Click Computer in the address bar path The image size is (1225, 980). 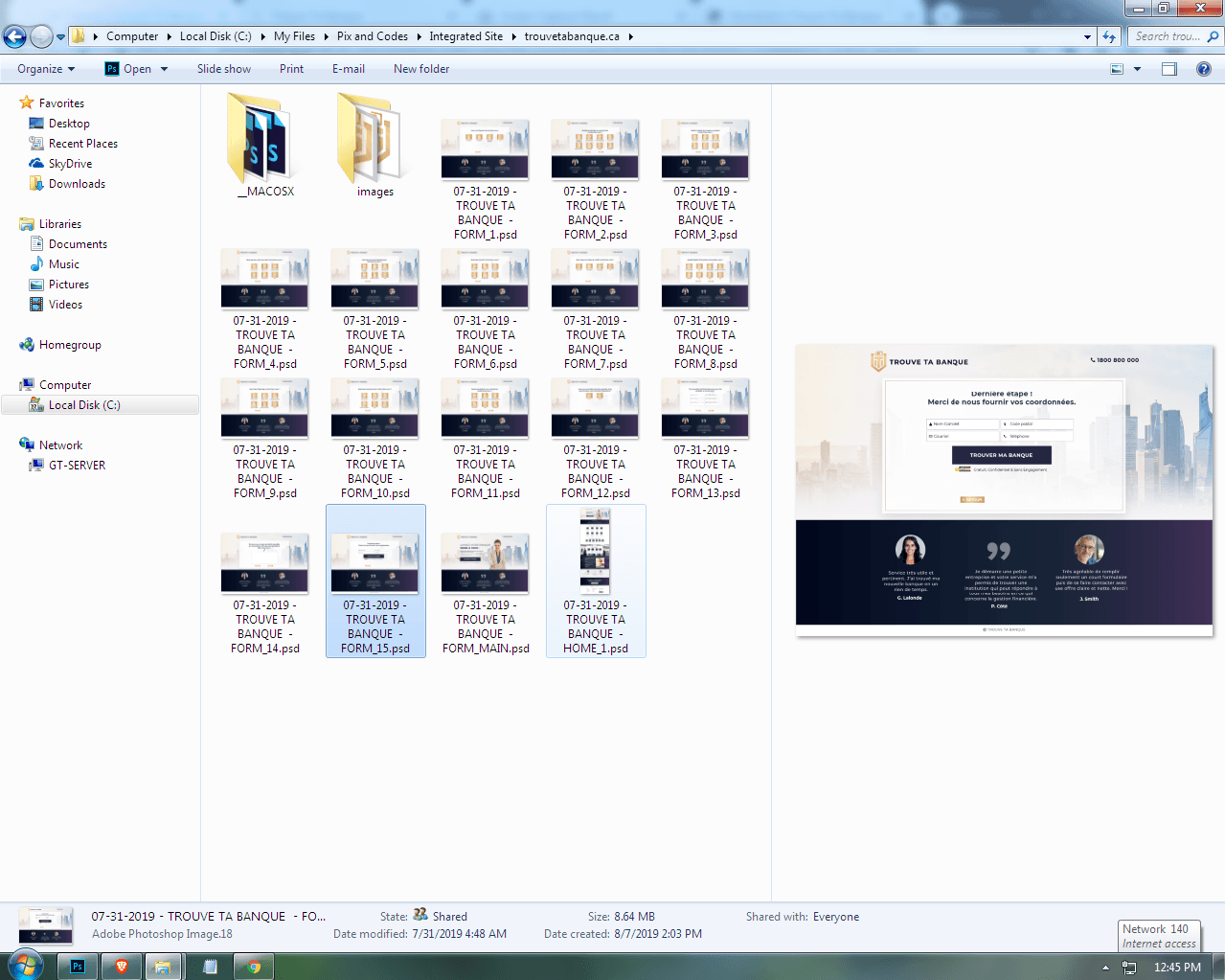tap(132, 36)
